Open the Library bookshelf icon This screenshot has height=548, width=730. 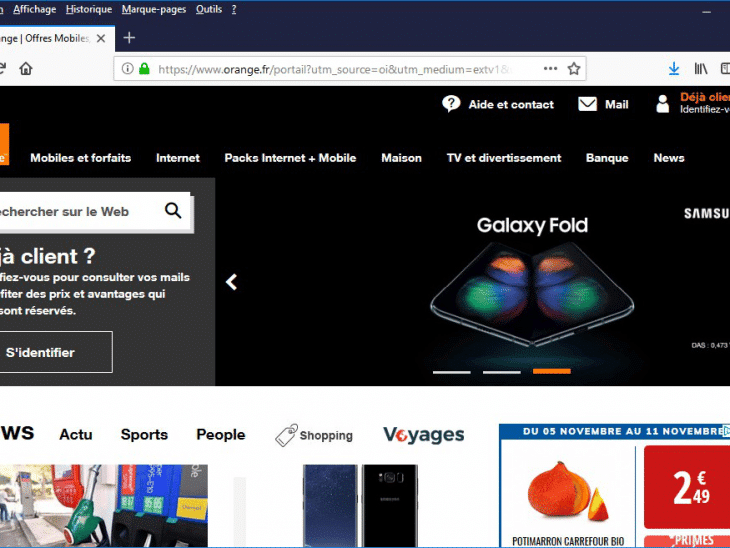(x=701, y=69)
